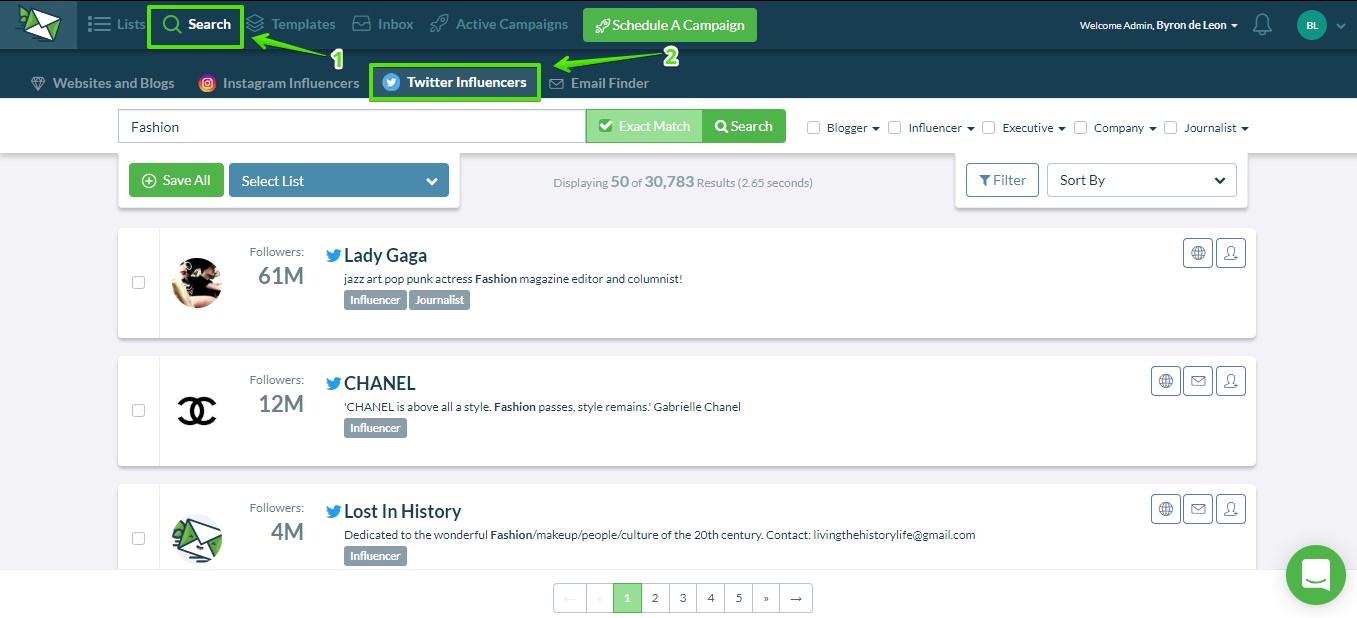Go to results page 2

pos(655,598)
